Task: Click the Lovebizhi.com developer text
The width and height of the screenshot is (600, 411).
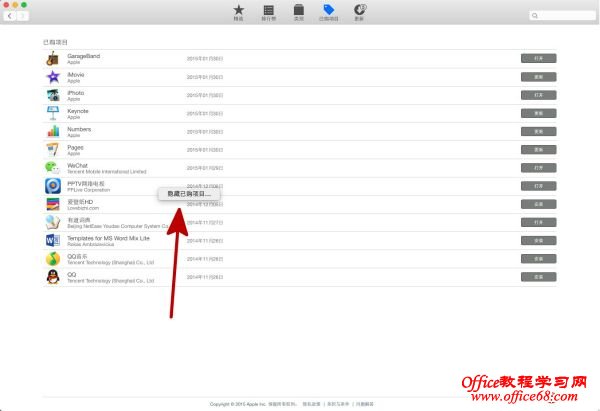Action: pos(83,208)
